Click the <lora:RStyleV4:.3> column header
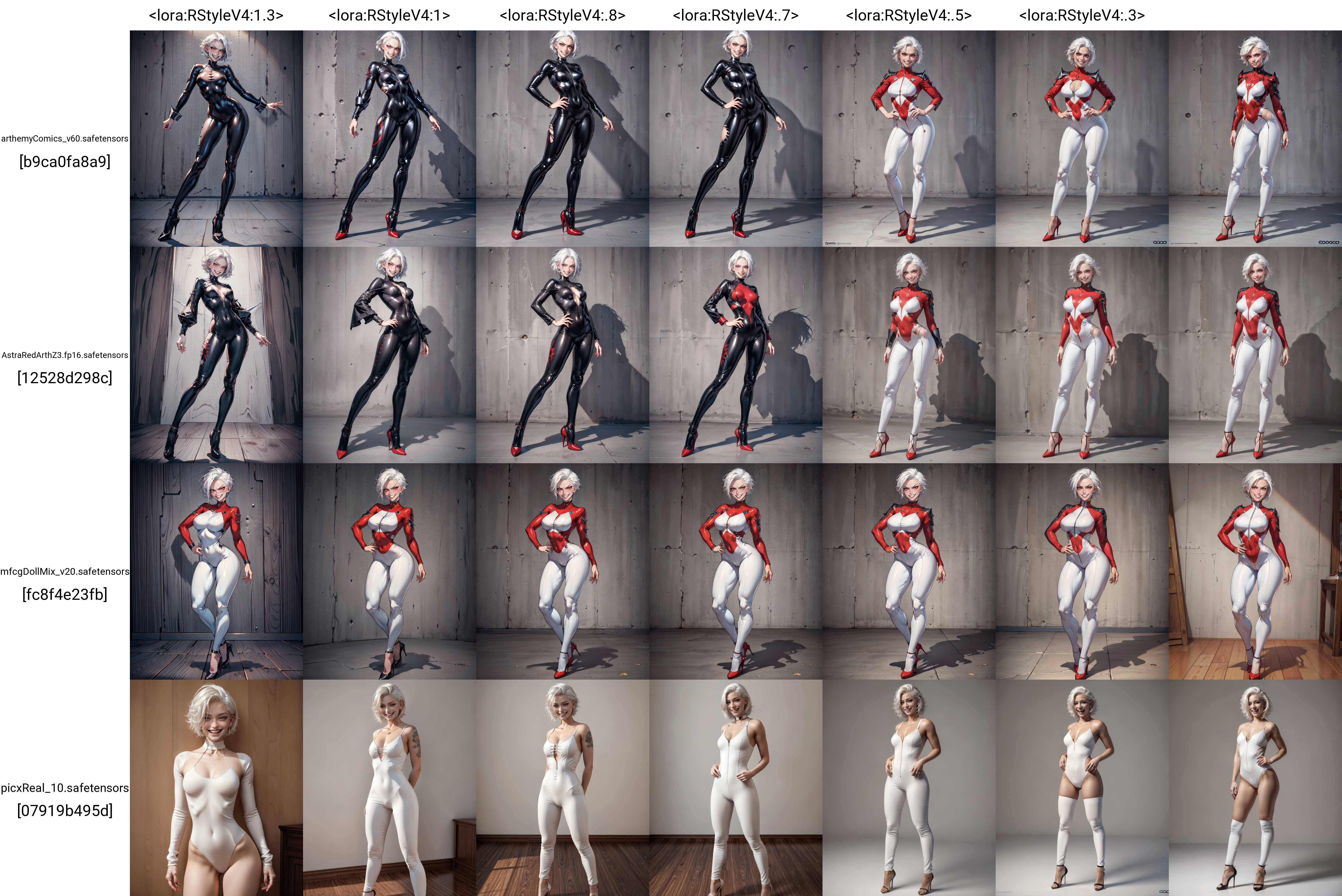 1082,15
